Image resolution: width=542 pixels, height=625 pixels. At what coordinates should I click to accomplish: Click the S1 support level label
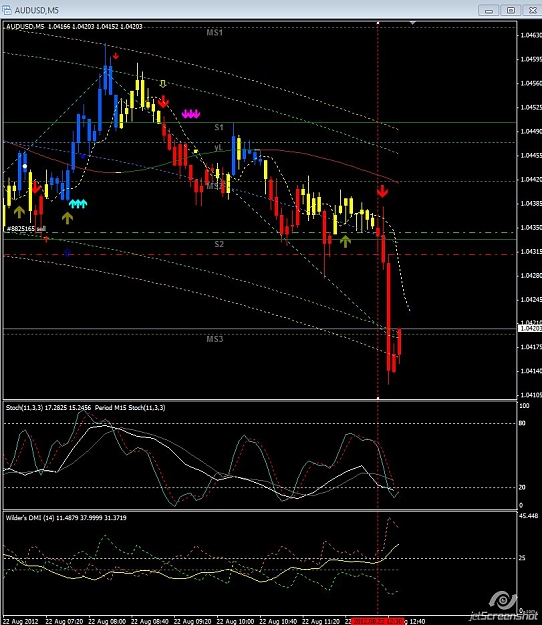coord(219,128)
